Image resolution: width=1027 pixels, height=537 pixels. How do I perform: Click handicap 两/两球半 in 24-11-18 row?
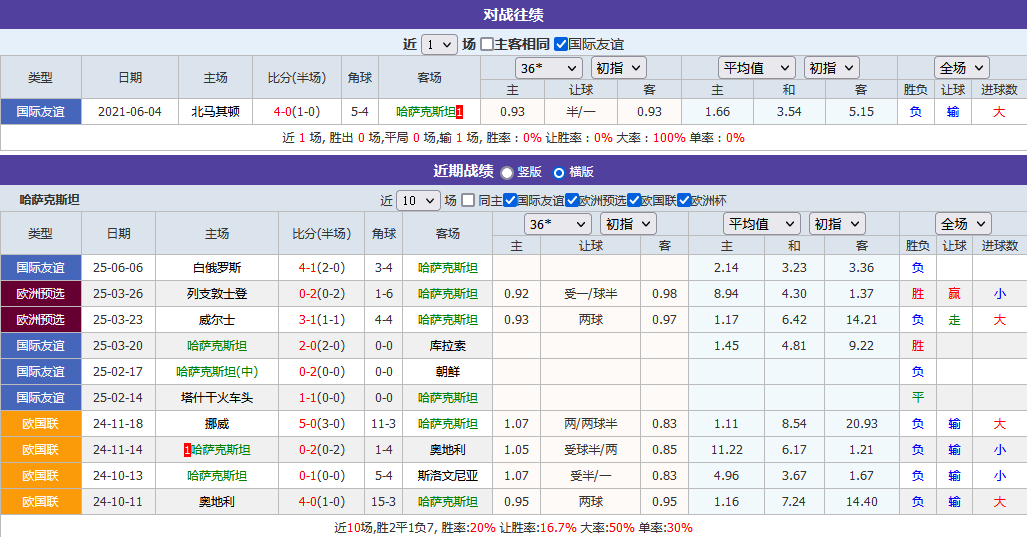coord(590,424)
